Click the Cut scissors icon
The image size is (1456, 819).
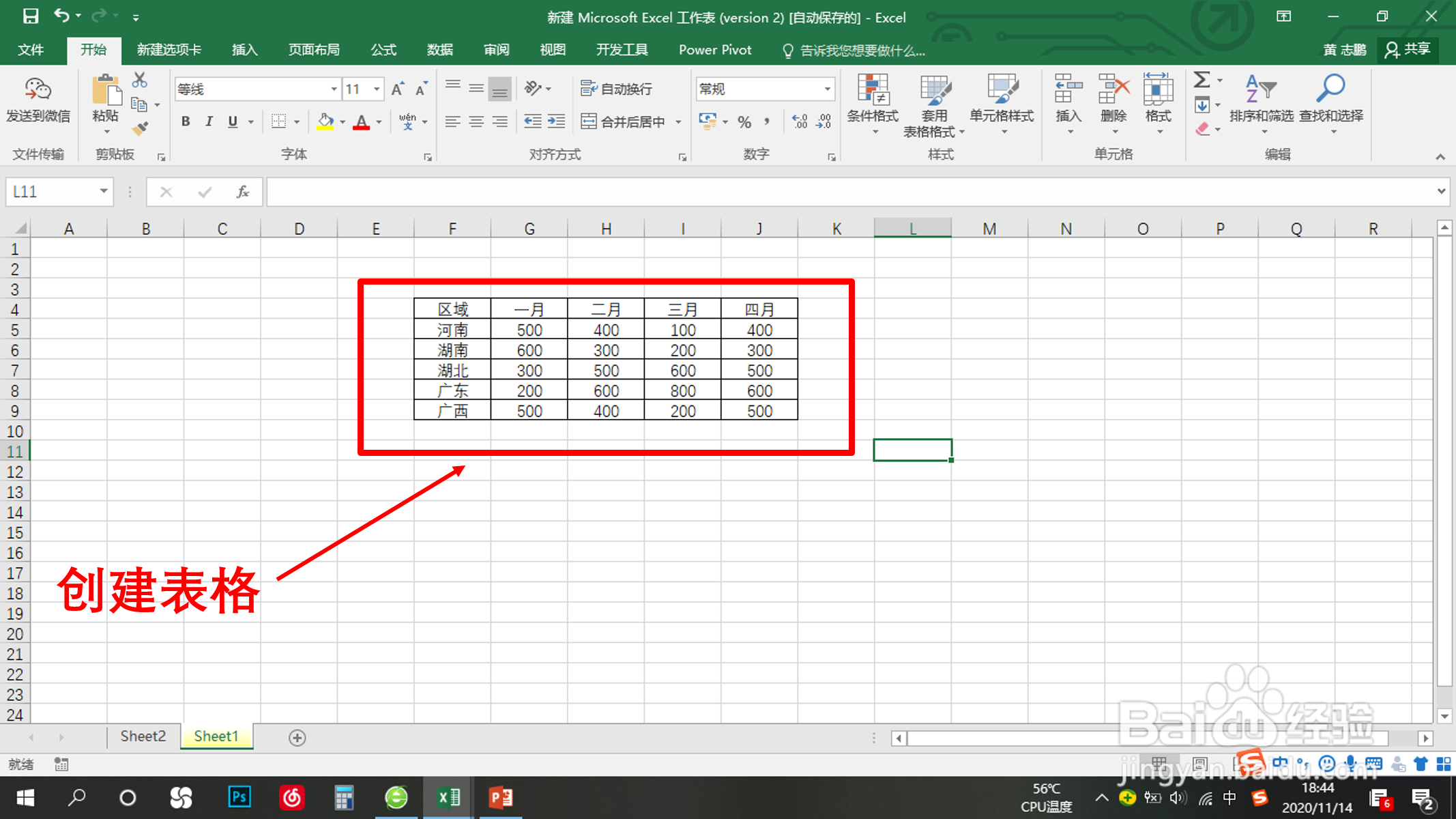click(x=139, y=81)
